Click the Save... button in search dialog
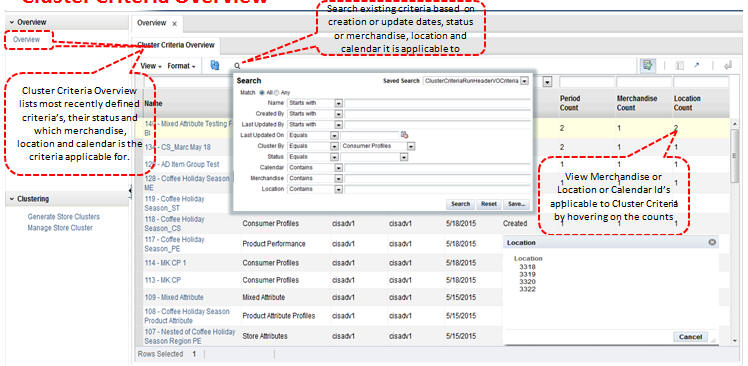This screenshot has width=748, height=366. (516, 204)
